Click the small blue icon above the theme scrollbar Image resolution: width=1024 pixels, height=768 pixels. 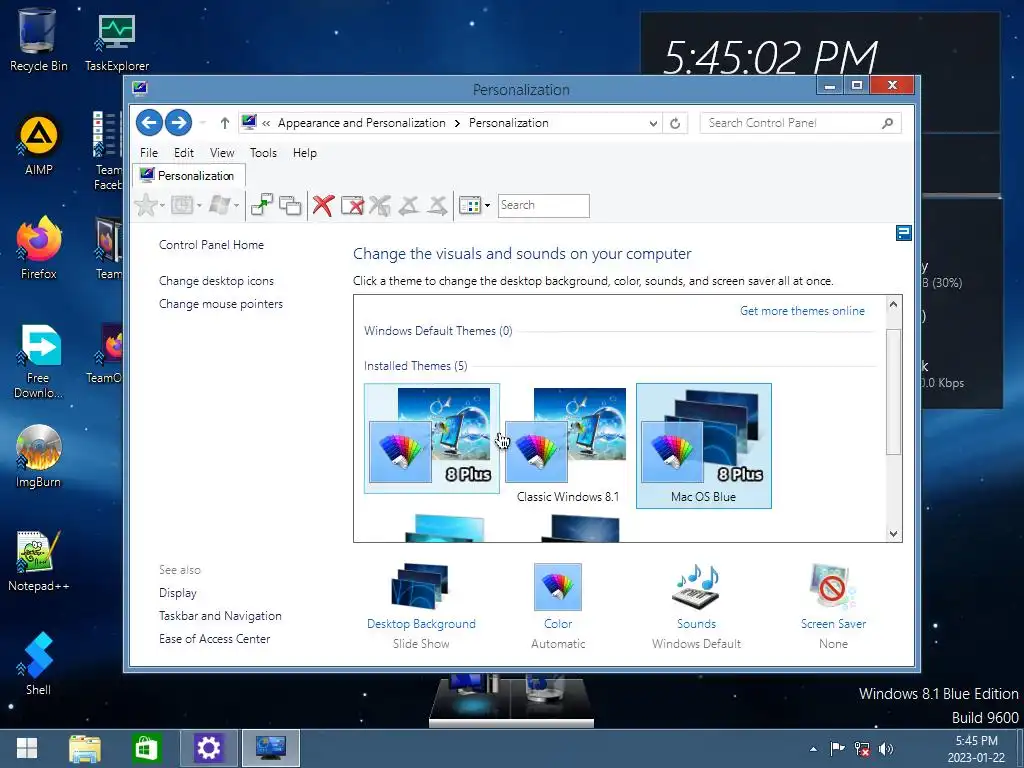click(x=903, y=233)
